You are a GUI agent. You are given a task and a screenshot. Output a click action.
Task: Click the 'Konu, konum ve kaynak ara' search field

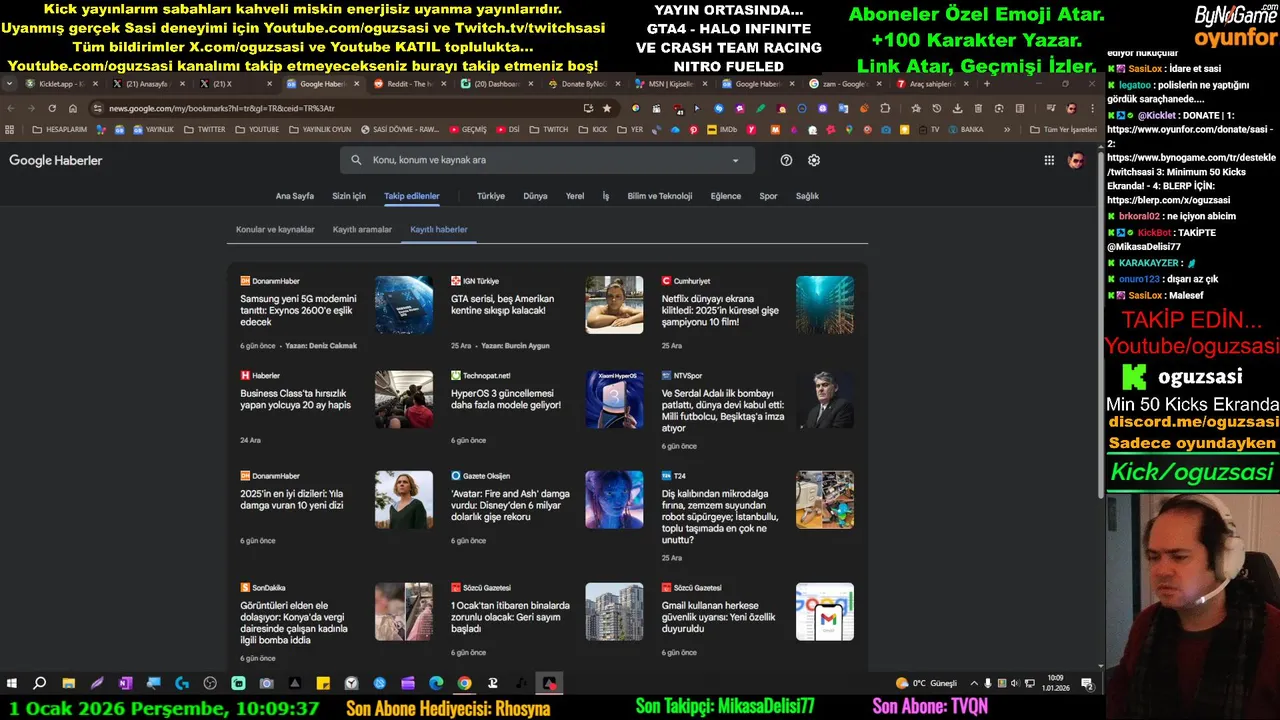547,160
